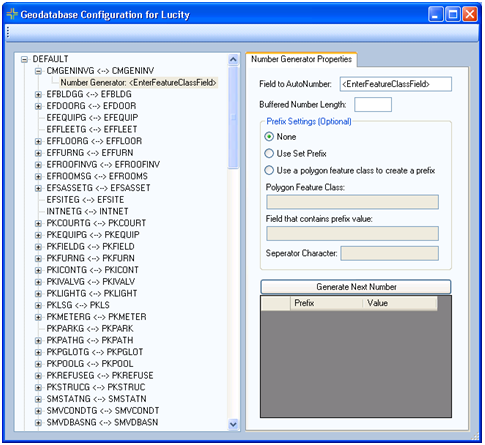Select PKREFUSEG <--> PKREFUSE row
The width and height of the screenshot is (485, 445).
100,376
